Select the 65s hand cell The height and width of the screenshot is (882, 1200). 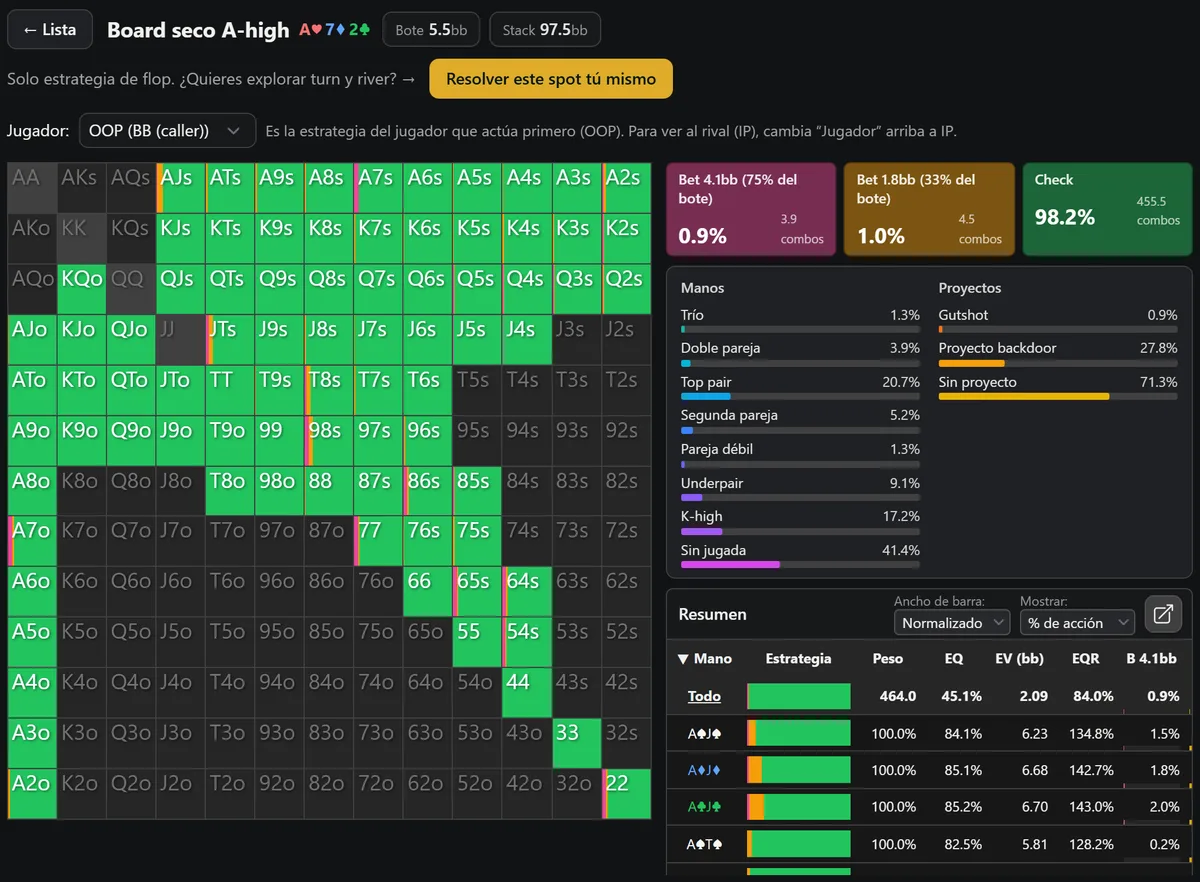coord(477,591)
